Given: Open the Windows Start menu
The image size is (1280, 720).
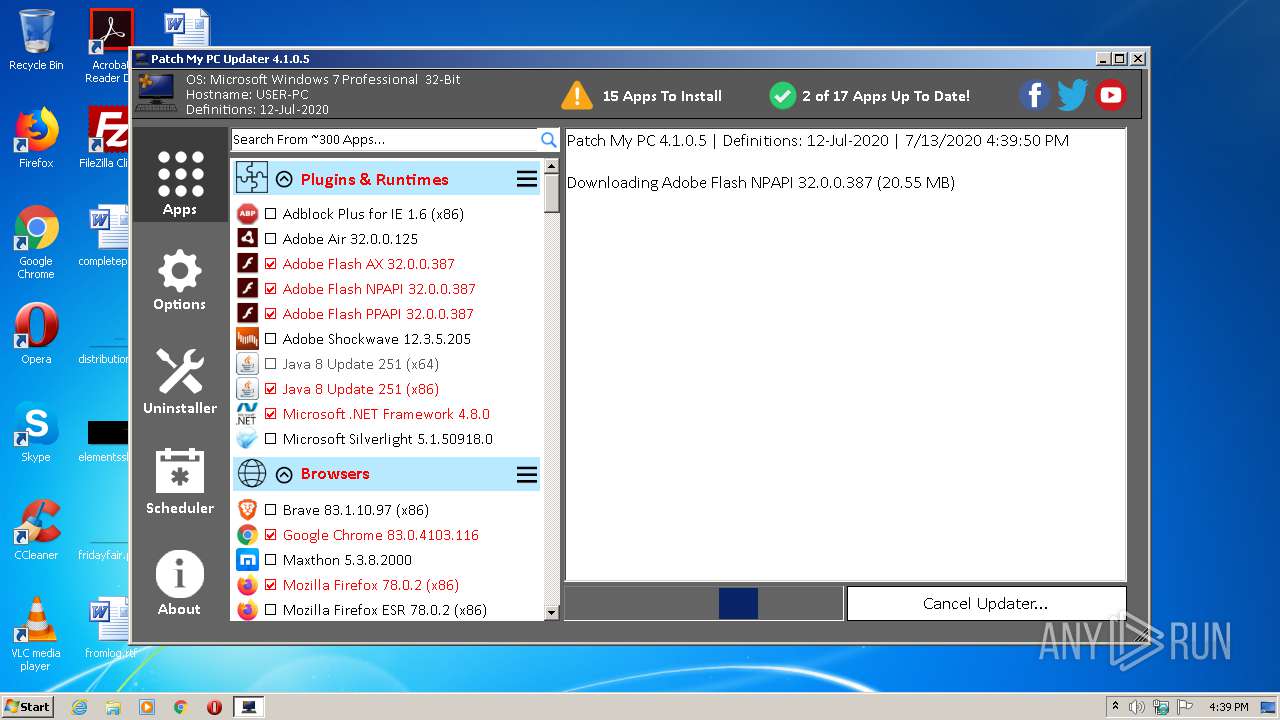Looking at the screenshot, I should [28, 707].
